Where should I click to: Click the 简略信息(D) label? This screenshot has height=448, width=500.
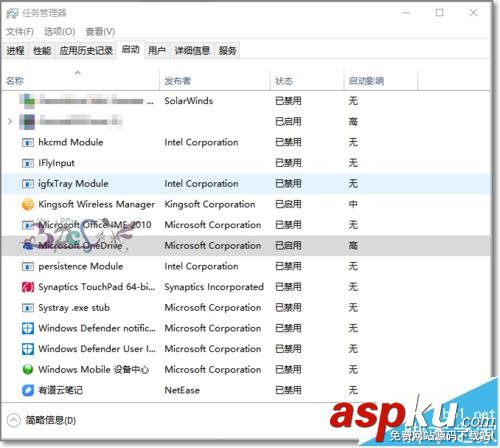coord(51,421)
